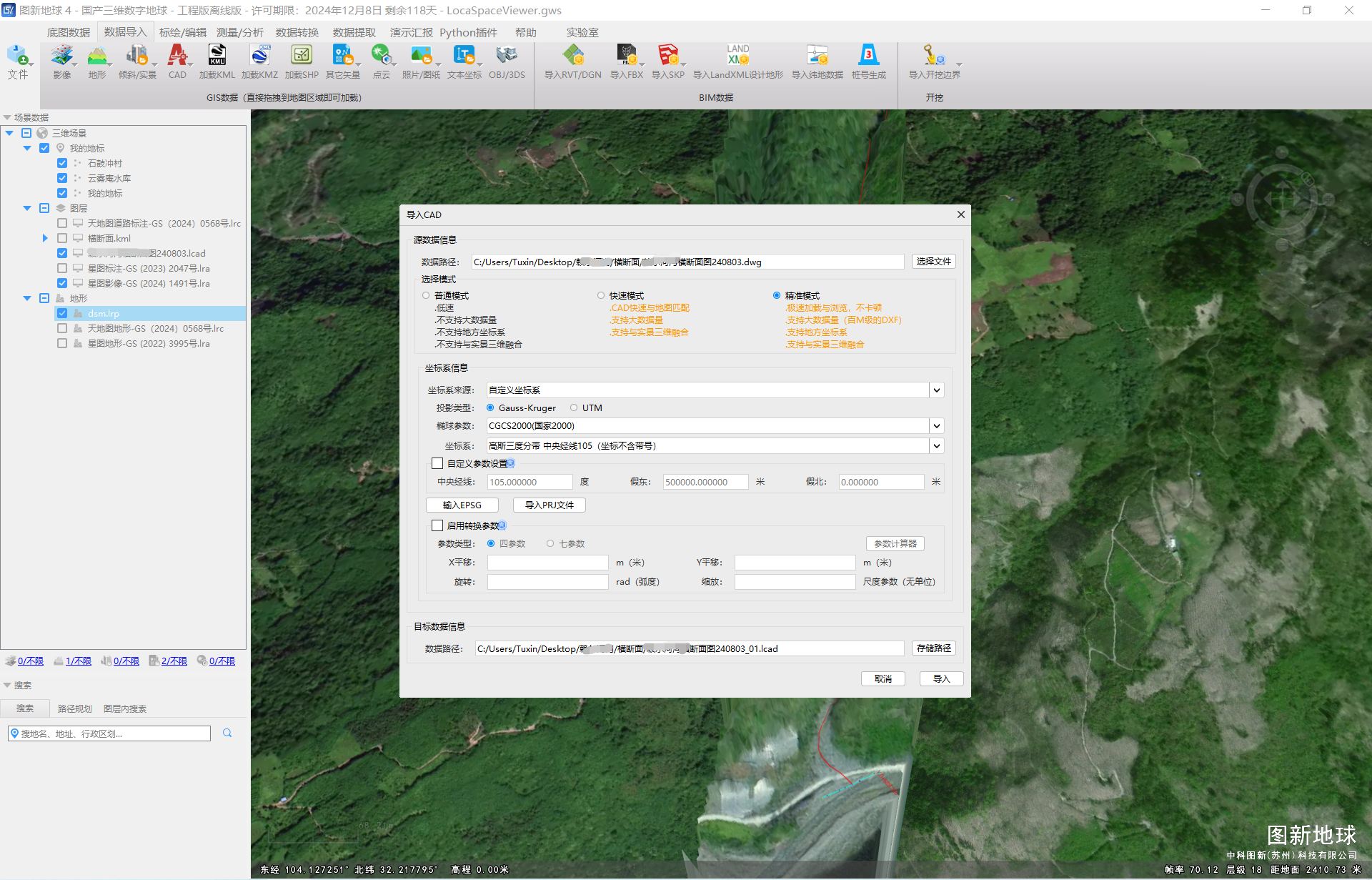Switch to the 测量/分析 ribbon tab
1372x880 pixels.
[239, 32]
